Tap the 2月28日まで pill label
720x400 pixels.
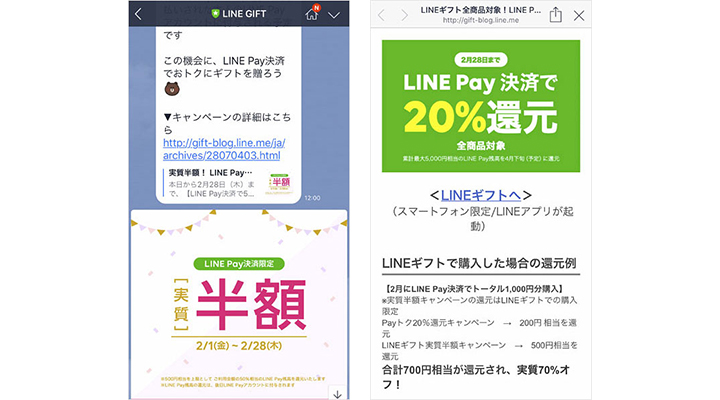click(x=481, y=60)
